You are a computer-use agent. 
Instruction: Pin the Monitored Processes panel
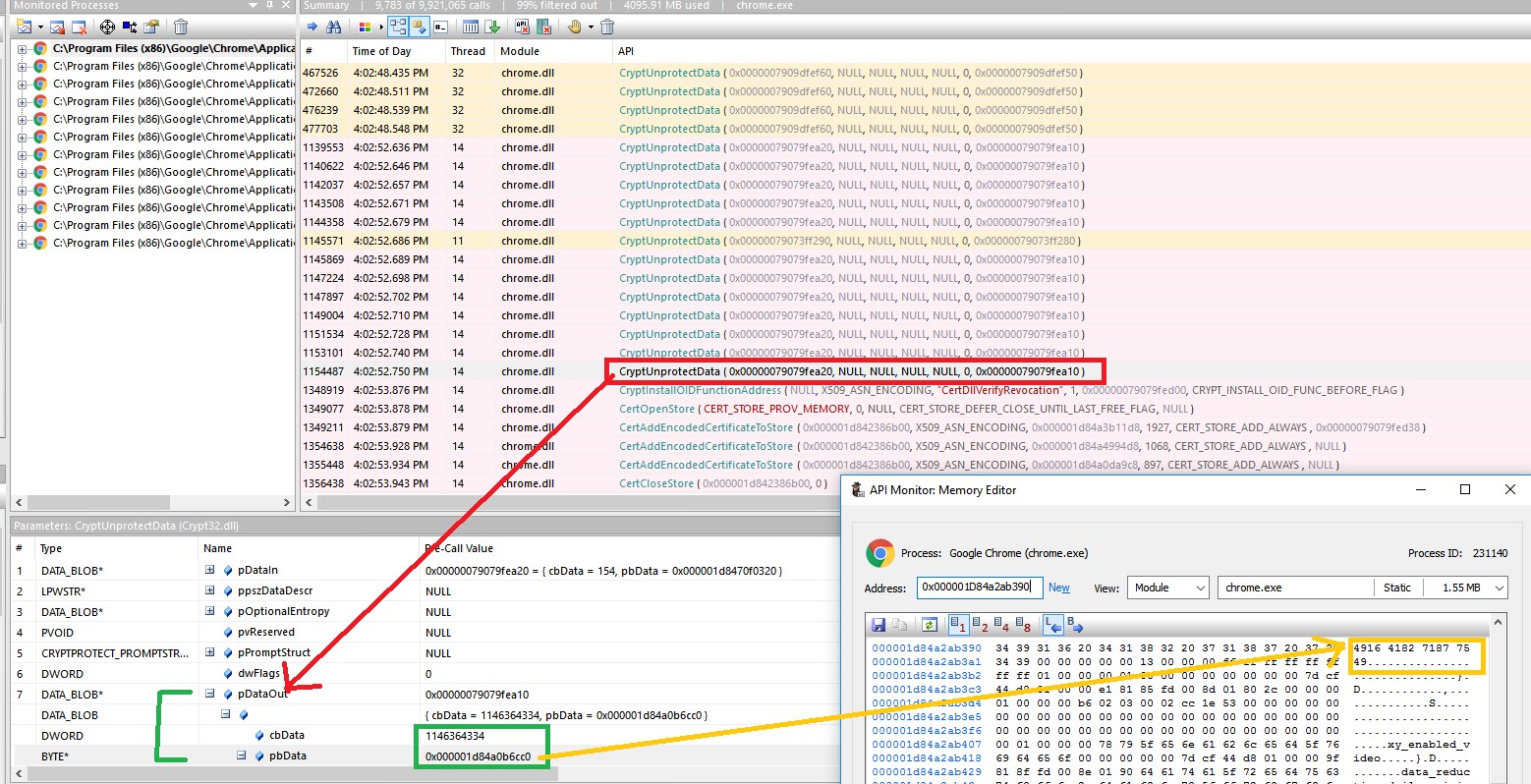pos(269,5)
